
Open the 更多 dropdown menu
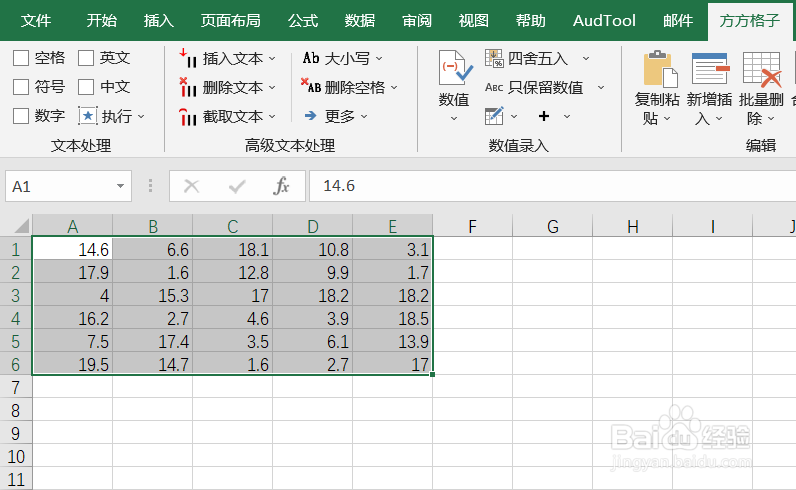[x=364, y=116]
